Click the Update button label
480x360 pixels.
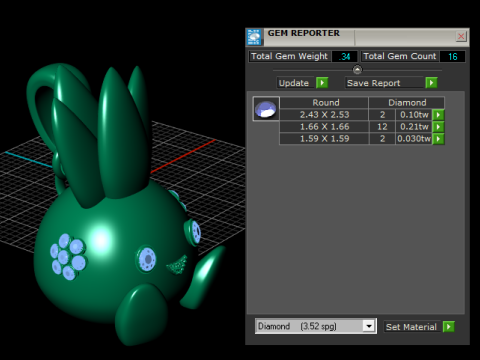pos(294,83)
